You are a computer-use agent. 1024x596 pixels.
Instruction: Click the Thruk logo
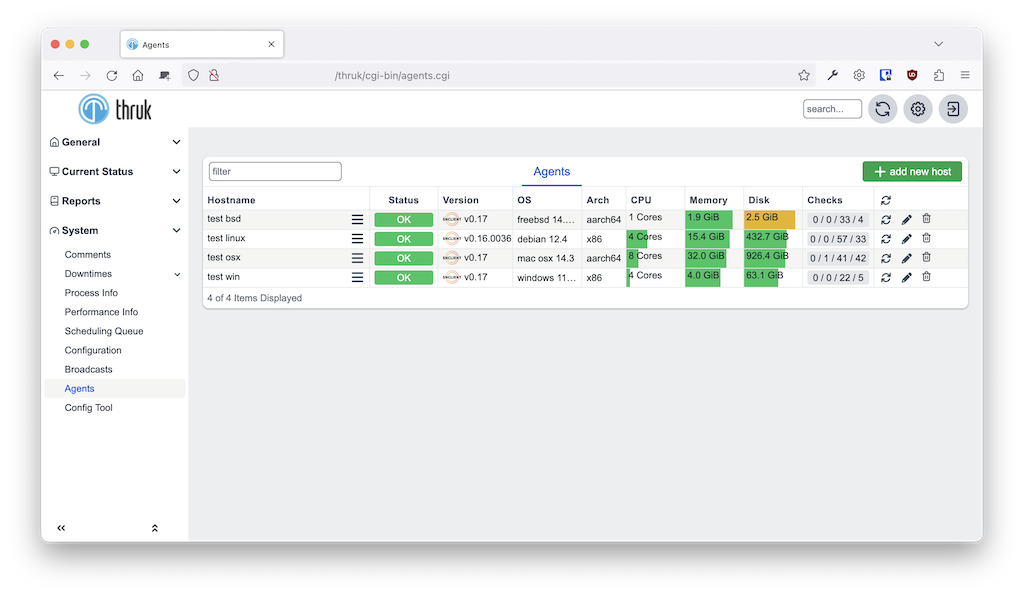click(x=115, y=109)
